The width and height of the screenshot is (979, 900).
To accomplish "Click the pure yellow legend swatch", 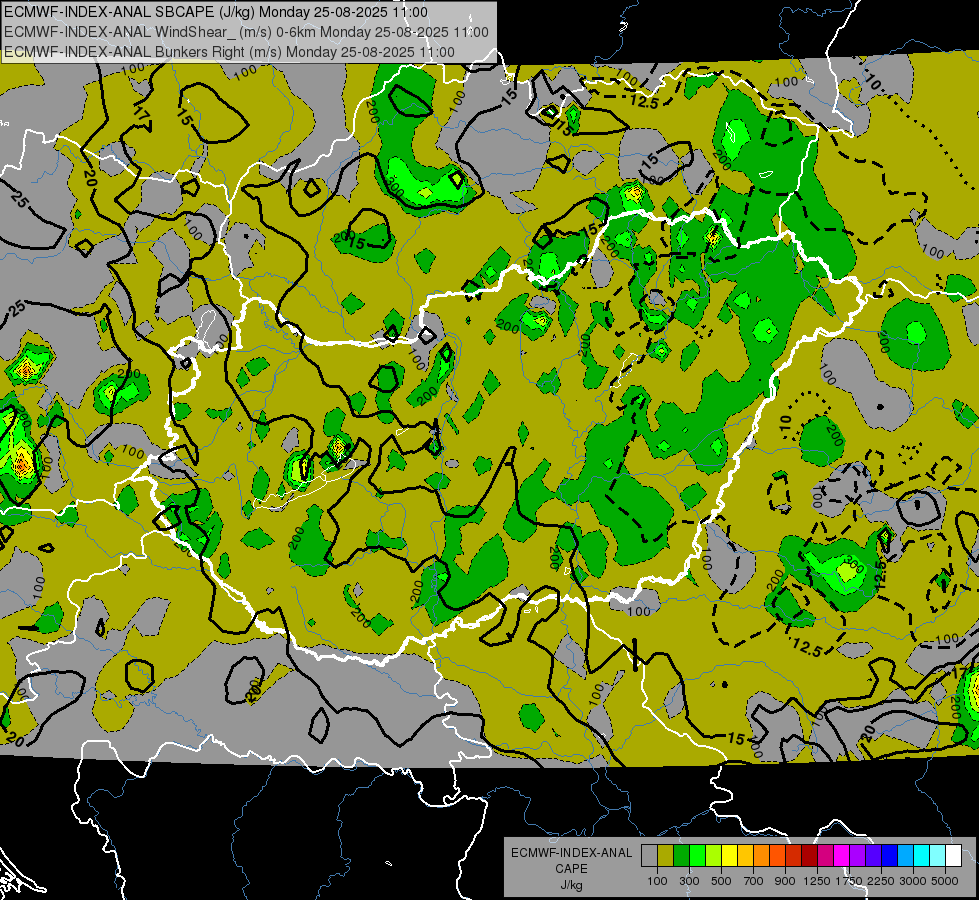I will coord(730,855).
